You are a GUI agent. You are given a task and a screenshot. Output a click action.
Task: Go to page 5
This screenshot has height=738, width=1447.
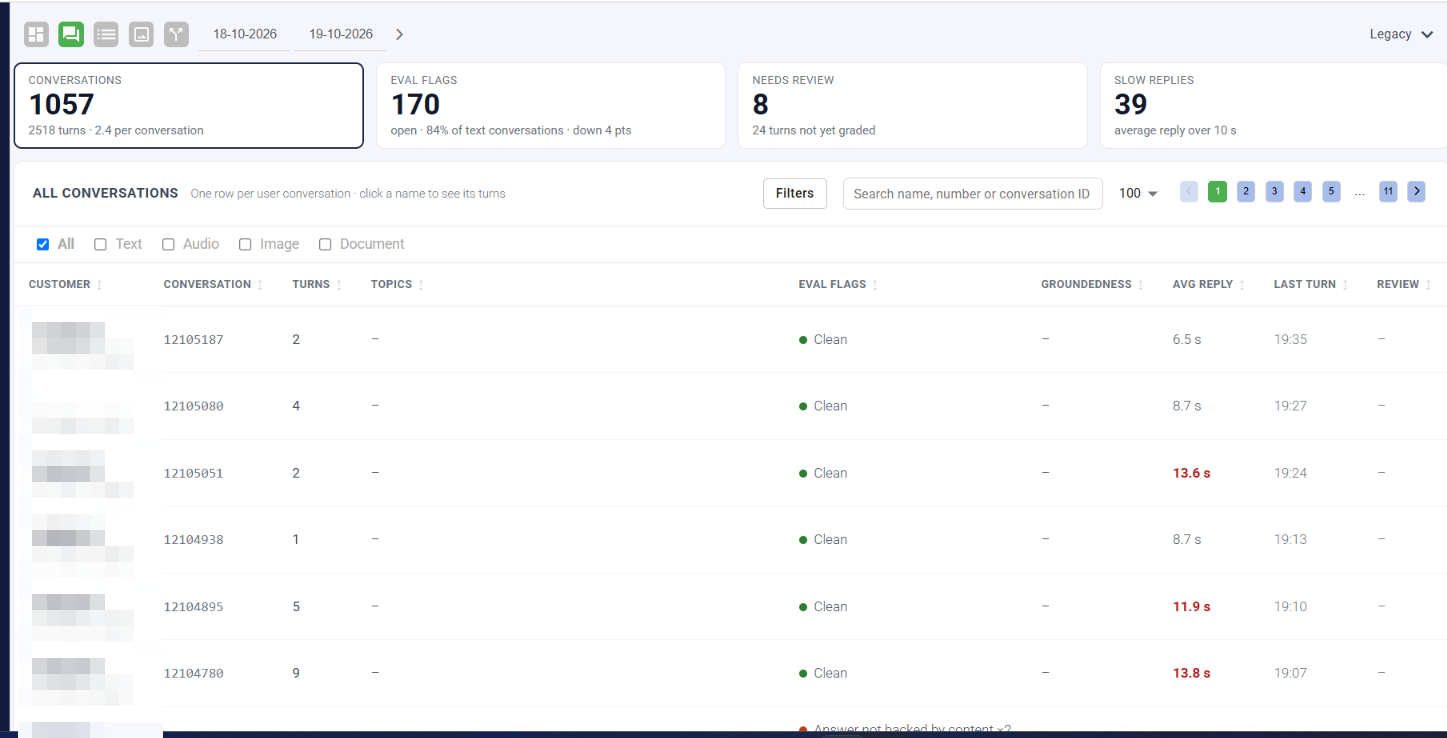pyautogui.click(x=1331, y=192)
